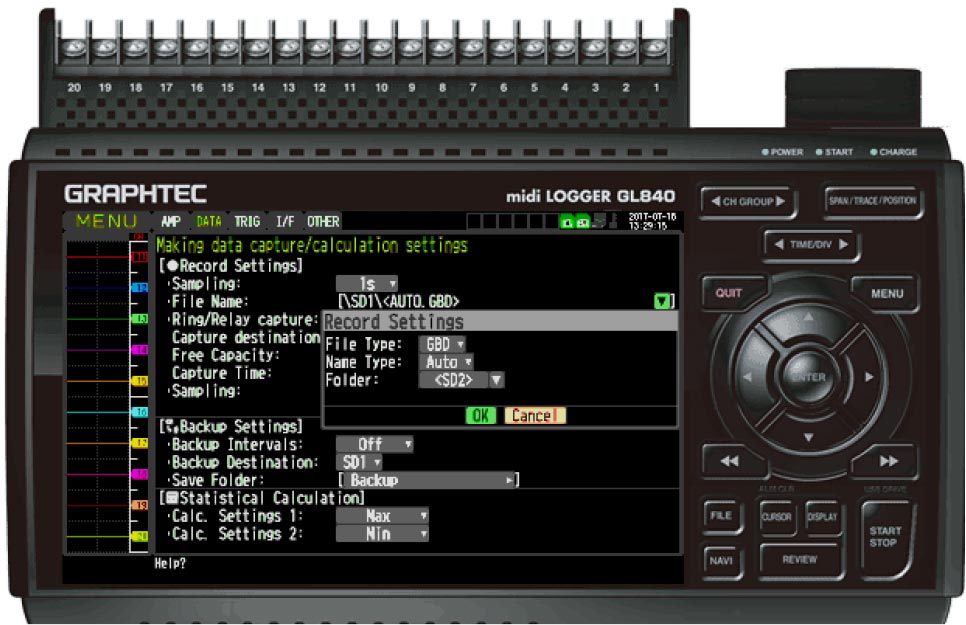Tap the left direction key
The image size is (966, 625).
click(747, 377)
